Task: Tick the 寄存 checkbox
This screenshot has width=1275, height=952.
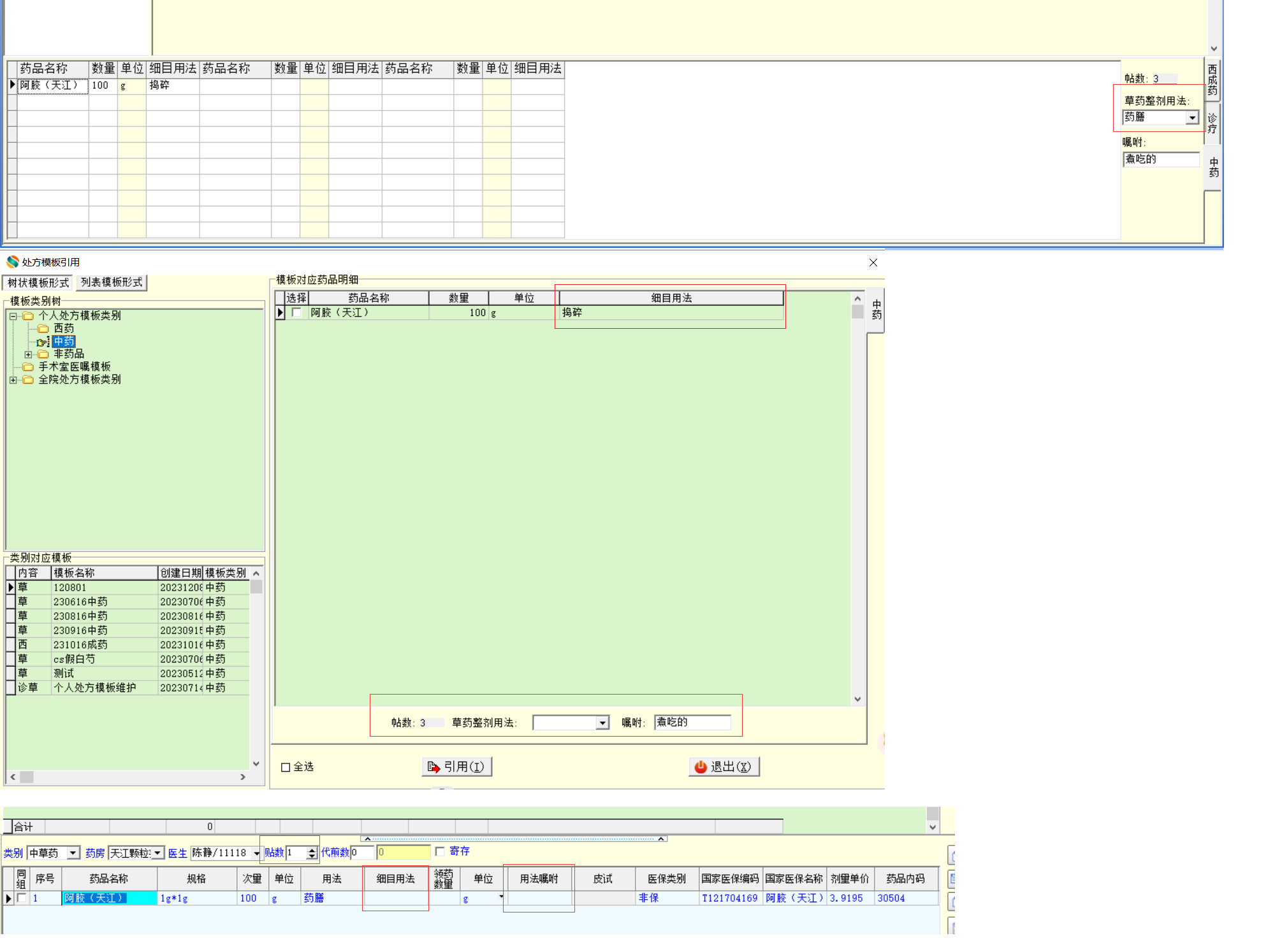Action: click(x=440, y=851)
